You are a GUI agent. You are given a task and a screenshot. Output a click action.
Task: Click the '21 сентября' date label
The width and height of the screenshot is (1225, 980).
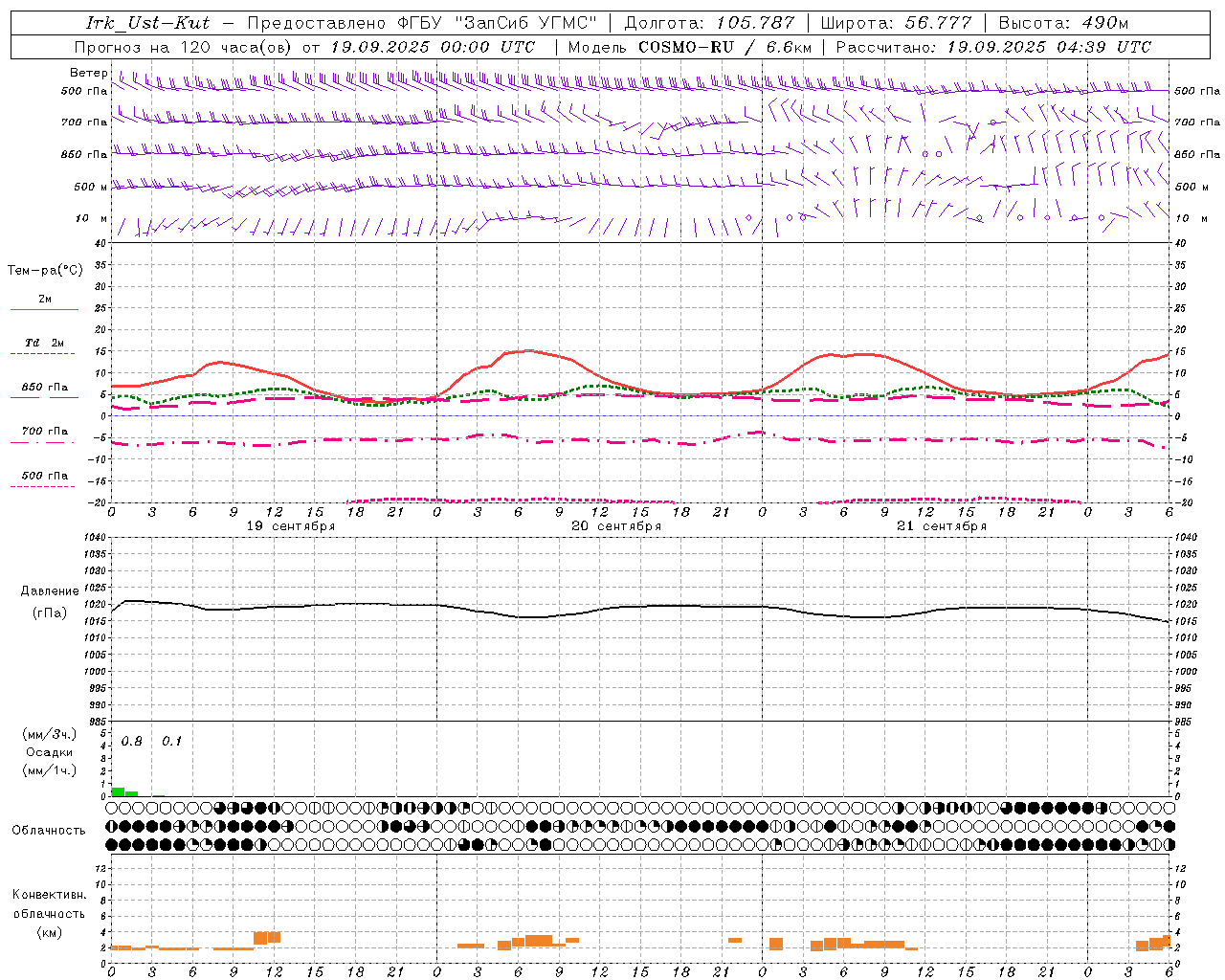coord(942,526)
